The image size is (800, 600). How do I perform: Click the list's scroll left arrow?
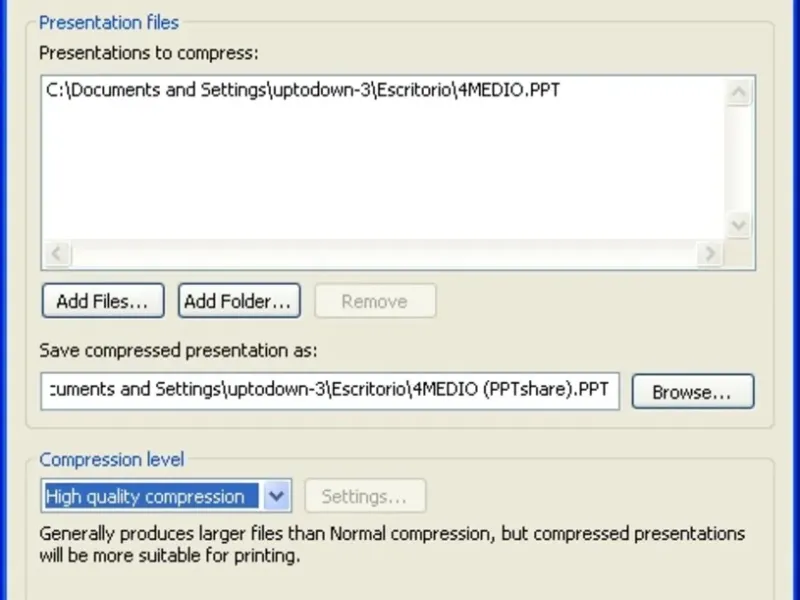coord(58,254)
